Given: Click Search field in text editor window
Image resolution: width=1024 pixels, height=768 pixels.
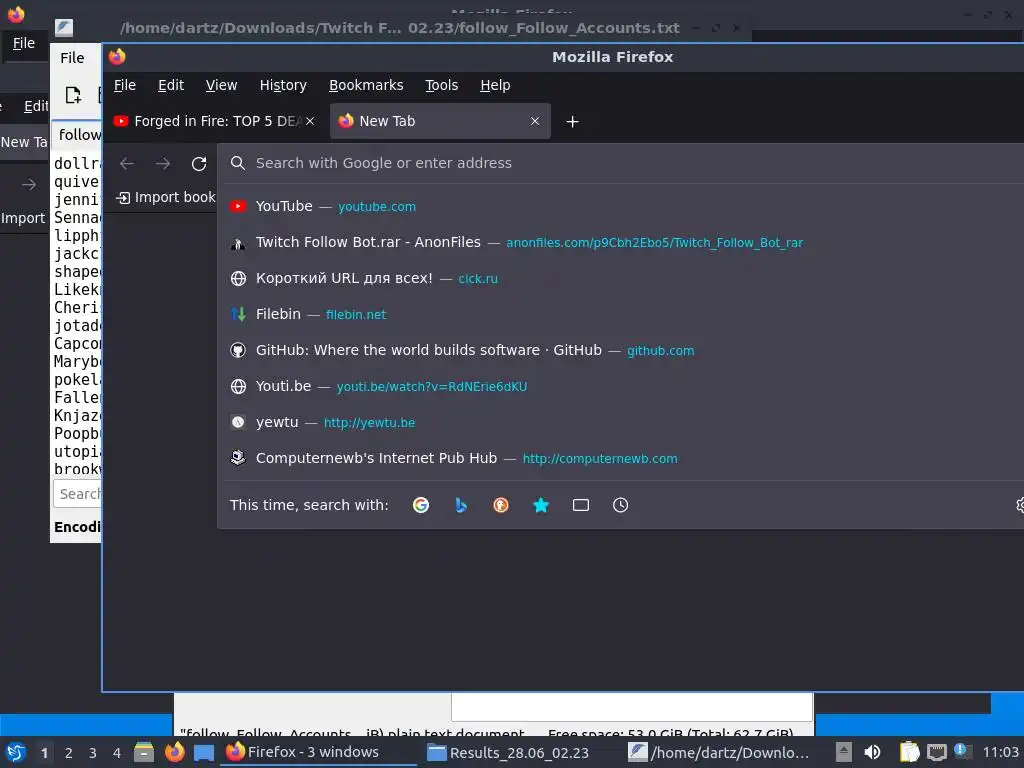Looking at the screenshot, I should 77,494.
